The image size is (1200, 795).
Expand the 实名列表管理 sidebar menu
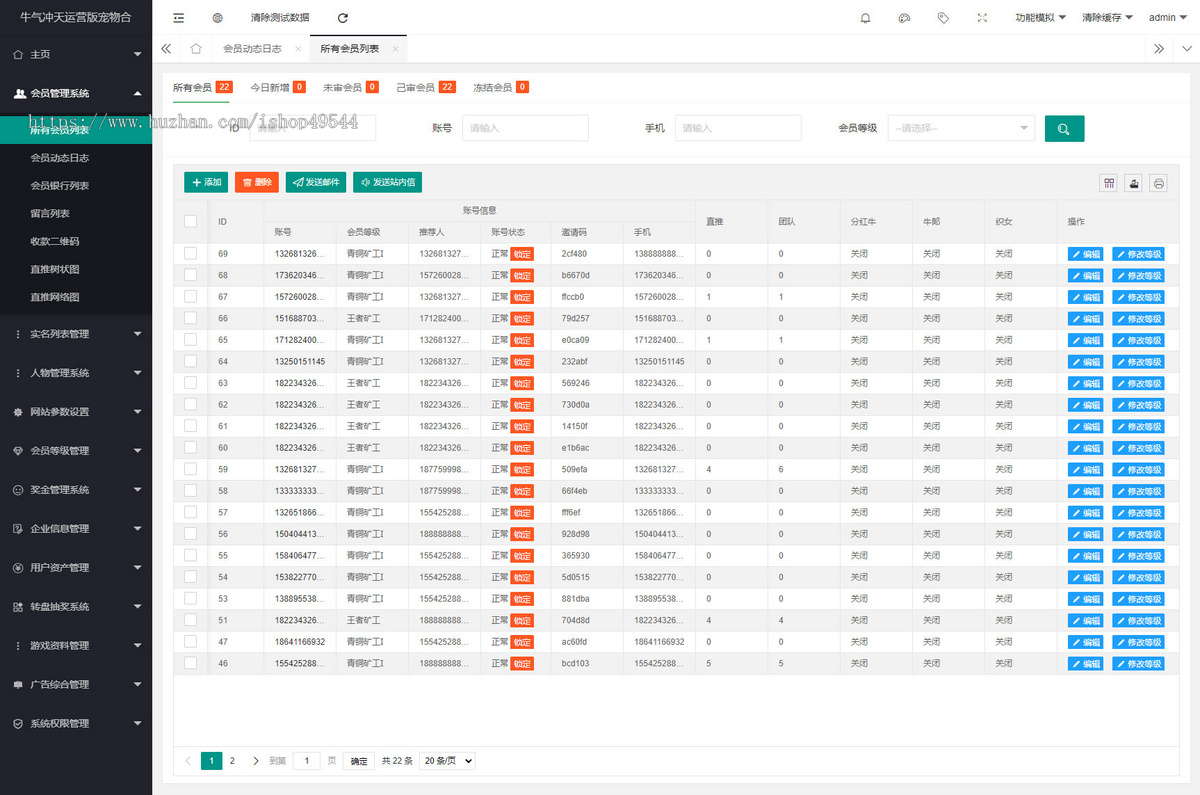pyautogui.click(x=76, y=334)
